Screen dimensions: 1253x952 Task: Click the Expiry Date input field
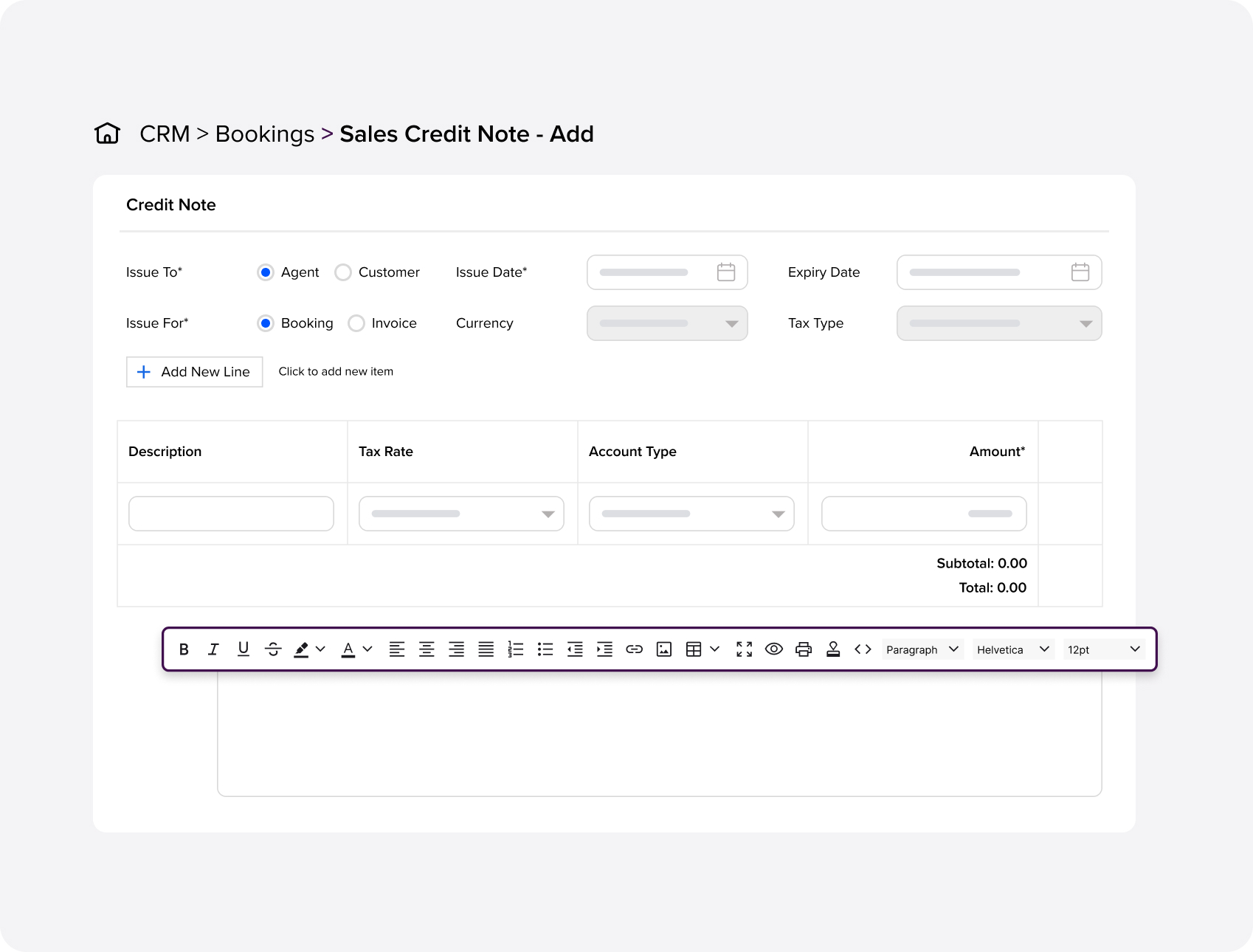pos(999,272)
